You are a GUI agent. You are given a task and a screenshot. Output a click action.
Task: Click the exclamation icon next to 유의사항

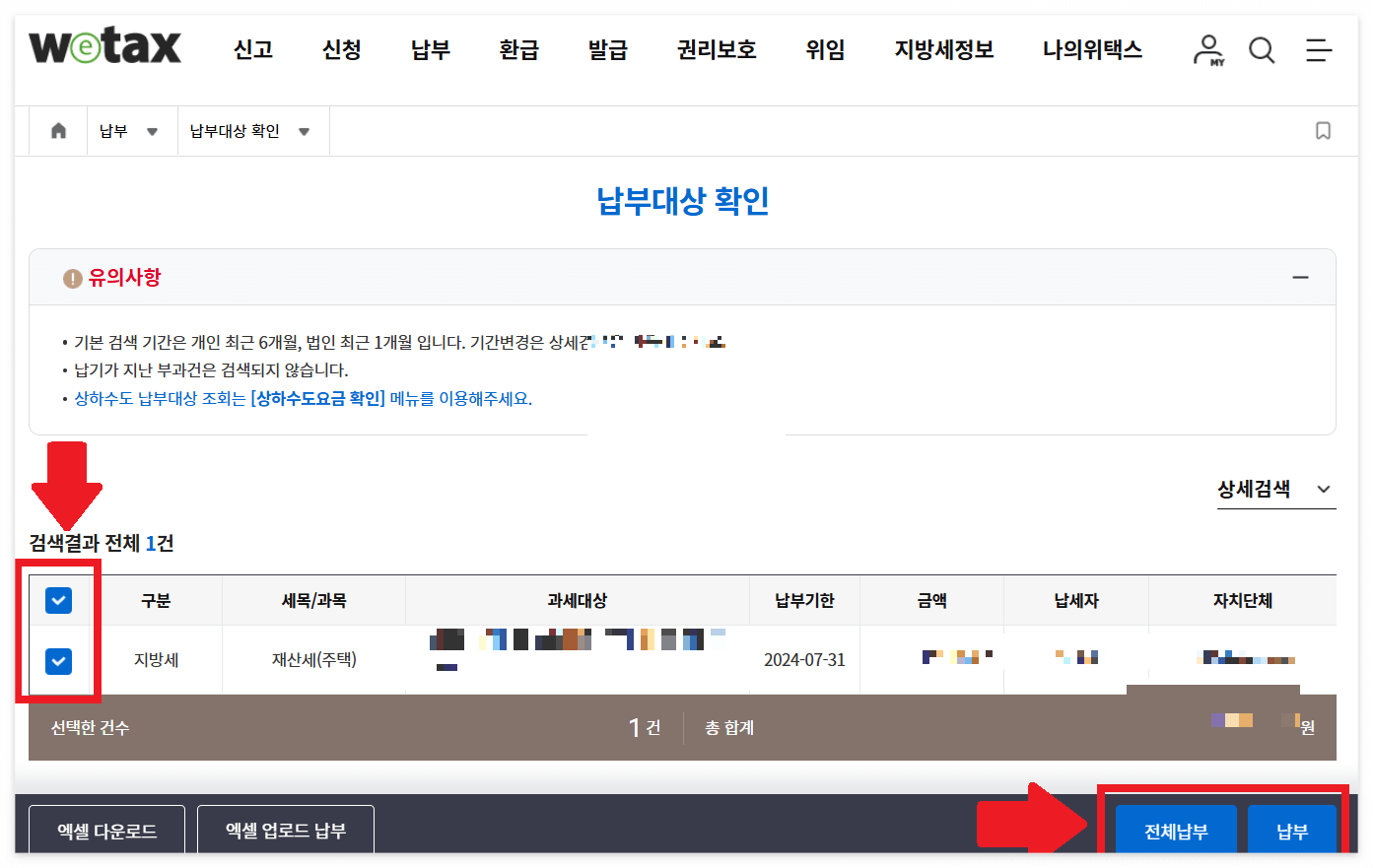[x=72, y=277]
